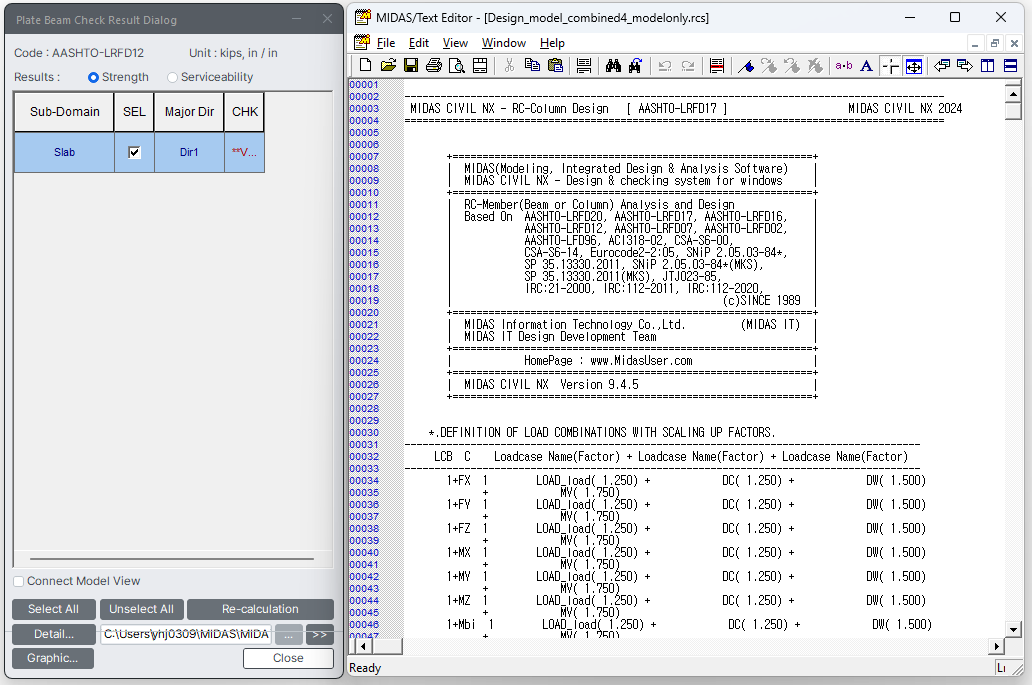Toggle the SEL checkbox for the Slab row
The height and width of the screenshot is (685, 1032).
coord(134,152)
